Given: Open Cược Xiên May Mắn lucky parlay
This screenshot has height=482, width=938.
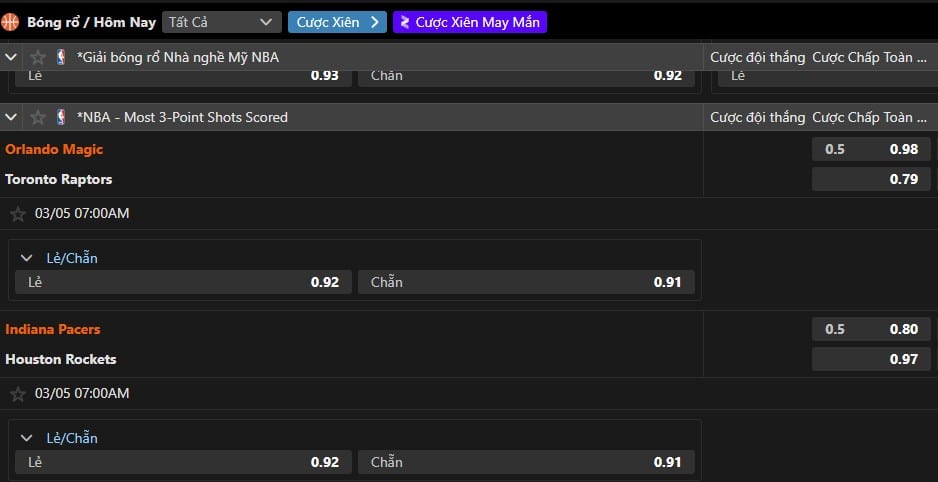Looking at the screenshot, I should [x=470, y=23].
